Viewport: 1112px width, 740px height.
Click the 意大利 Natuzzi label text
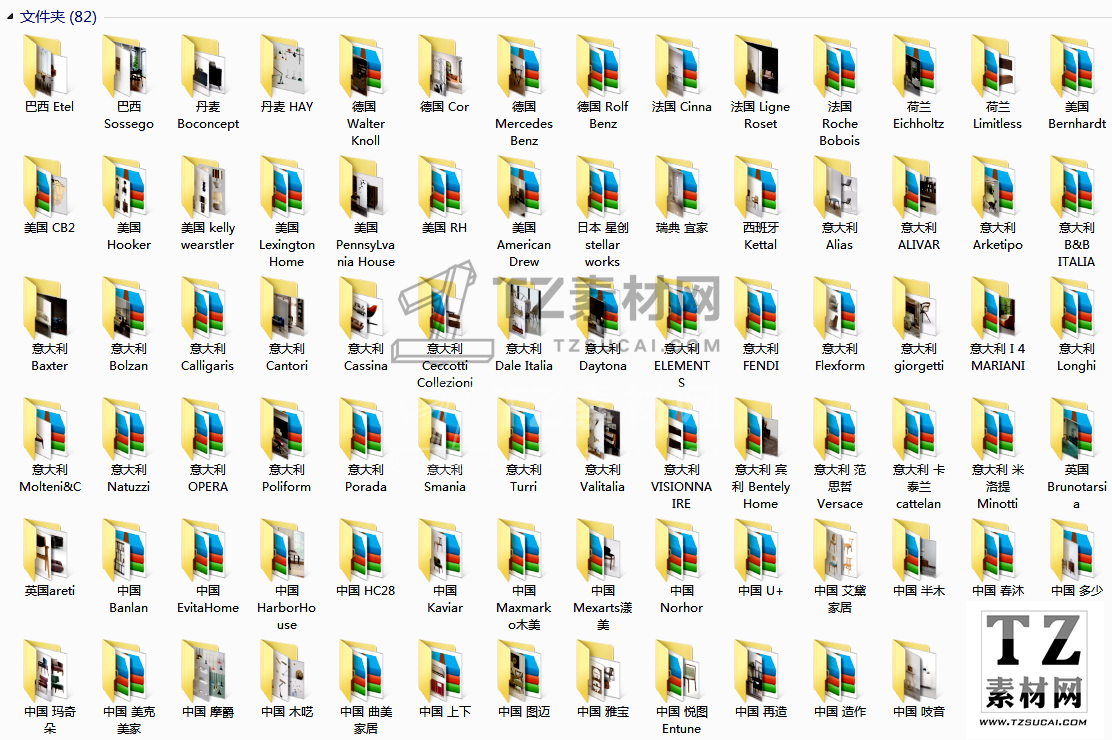[128, 478]
